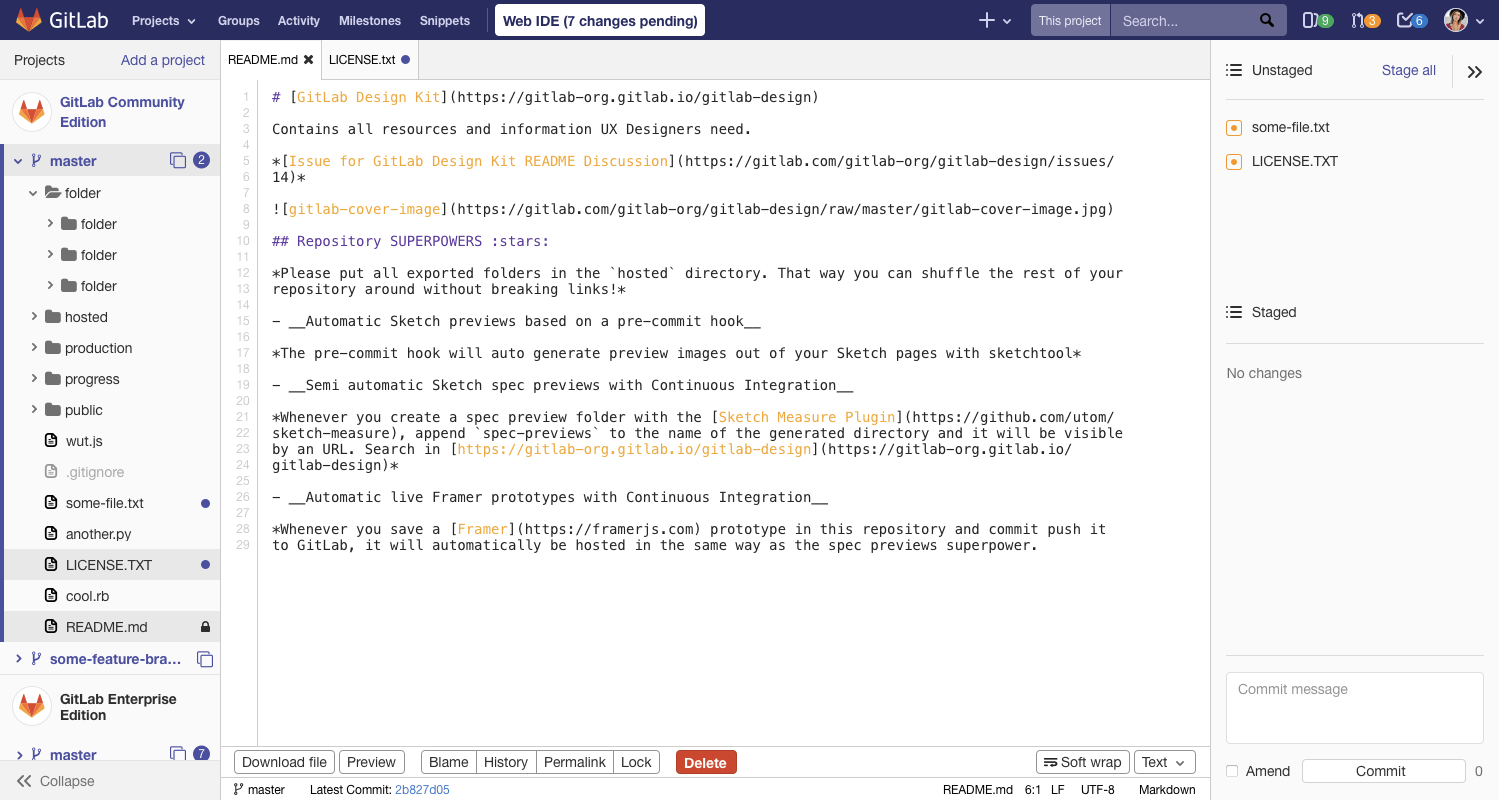Click the modified dot next to some-file.txt
1499x800 pixels.
tap(203, 503)
